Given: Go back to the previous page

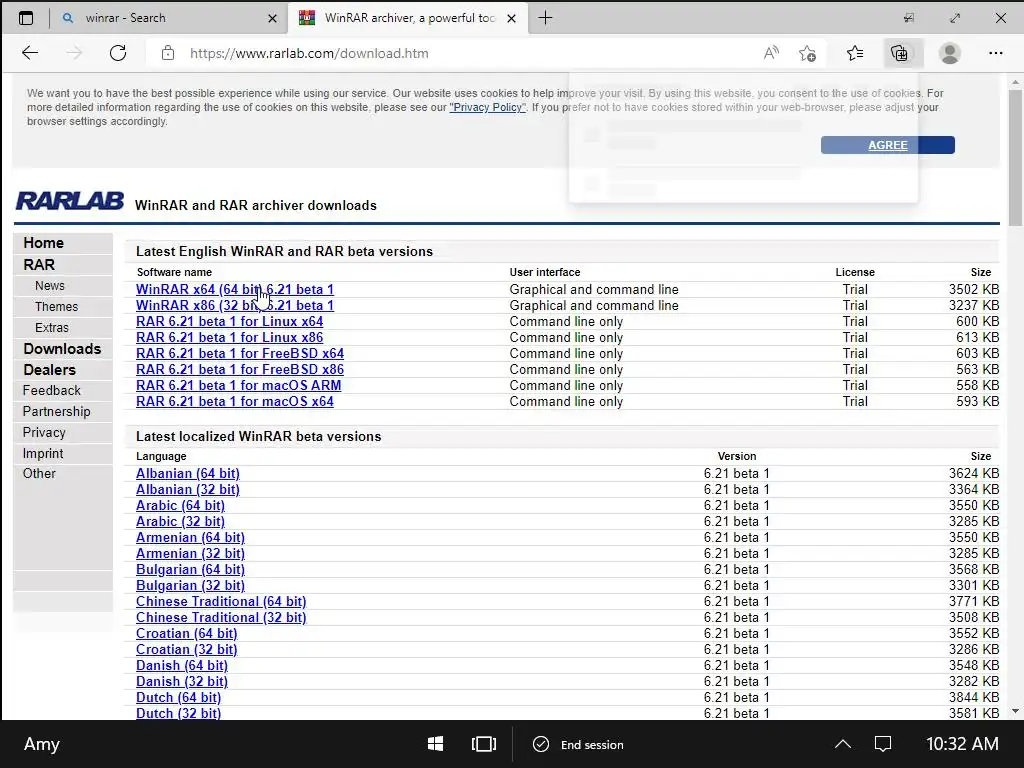Looking at the screenshot, I should (x=30, y=53).
